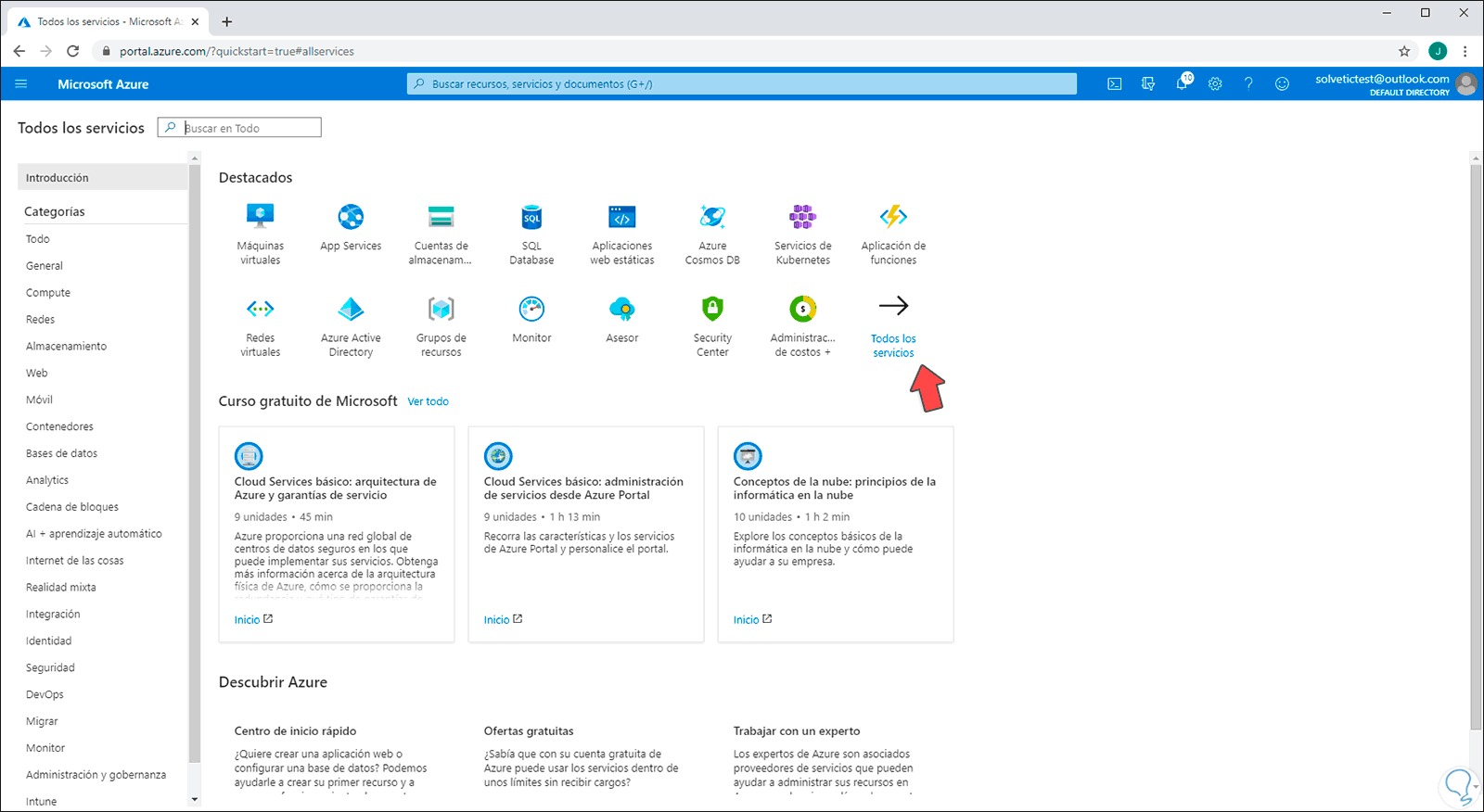Select the Web category
Viewport: 1484px width, 812px height.
pos(37,374)
